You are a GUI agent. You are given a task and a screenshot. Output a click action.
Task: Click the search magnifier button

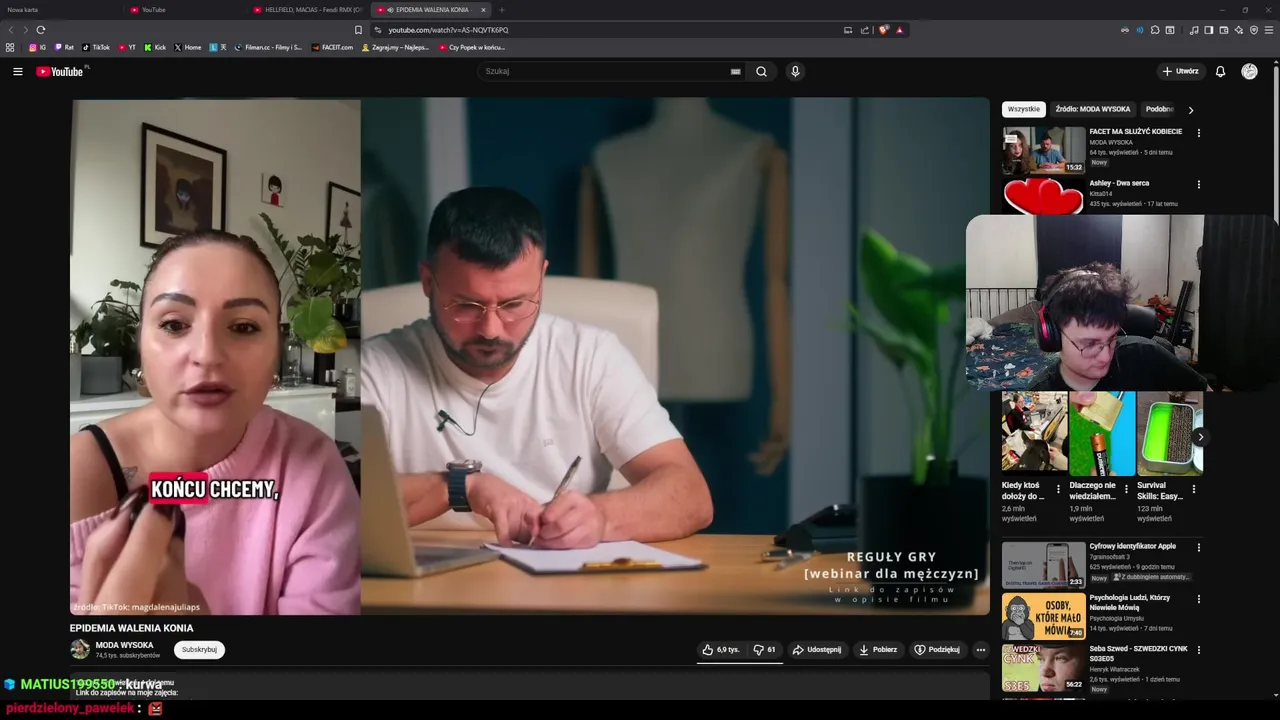761,71
